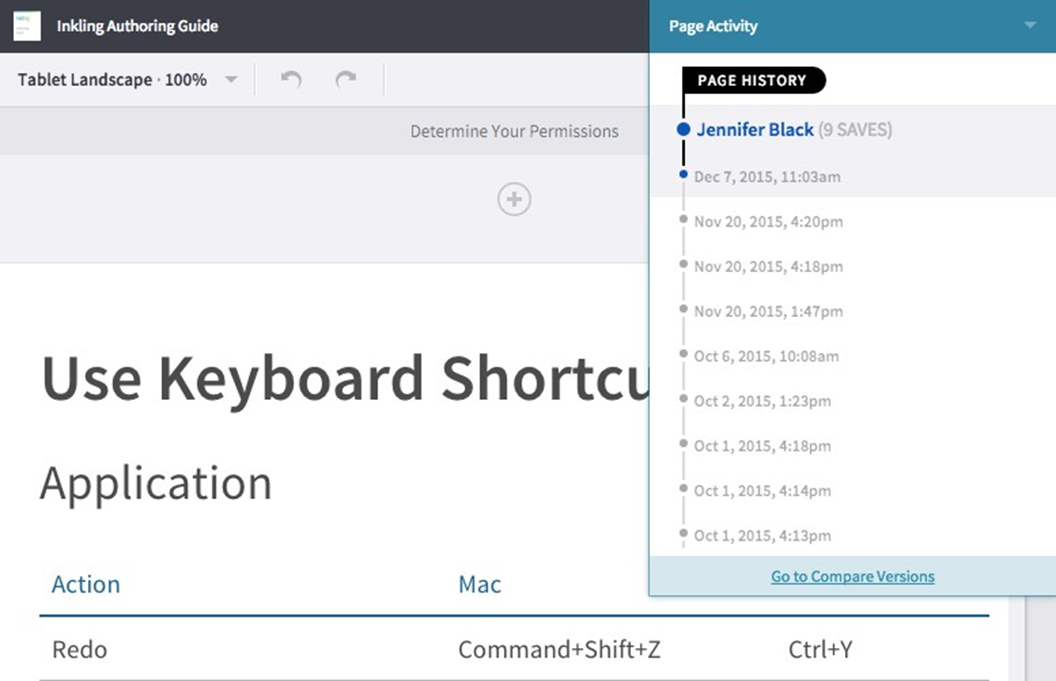
Task: Click the Undo arrow icon
Action: click(291, 80)
